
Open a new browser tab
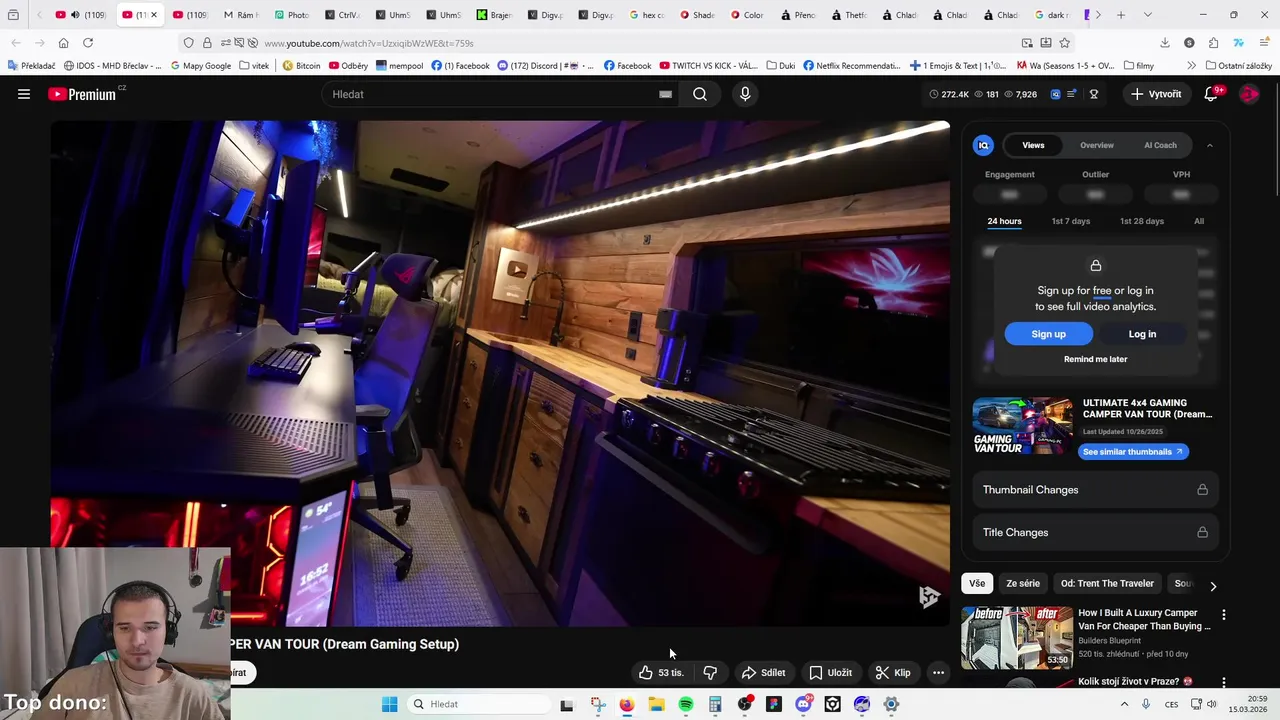(x=1121, y=15)
